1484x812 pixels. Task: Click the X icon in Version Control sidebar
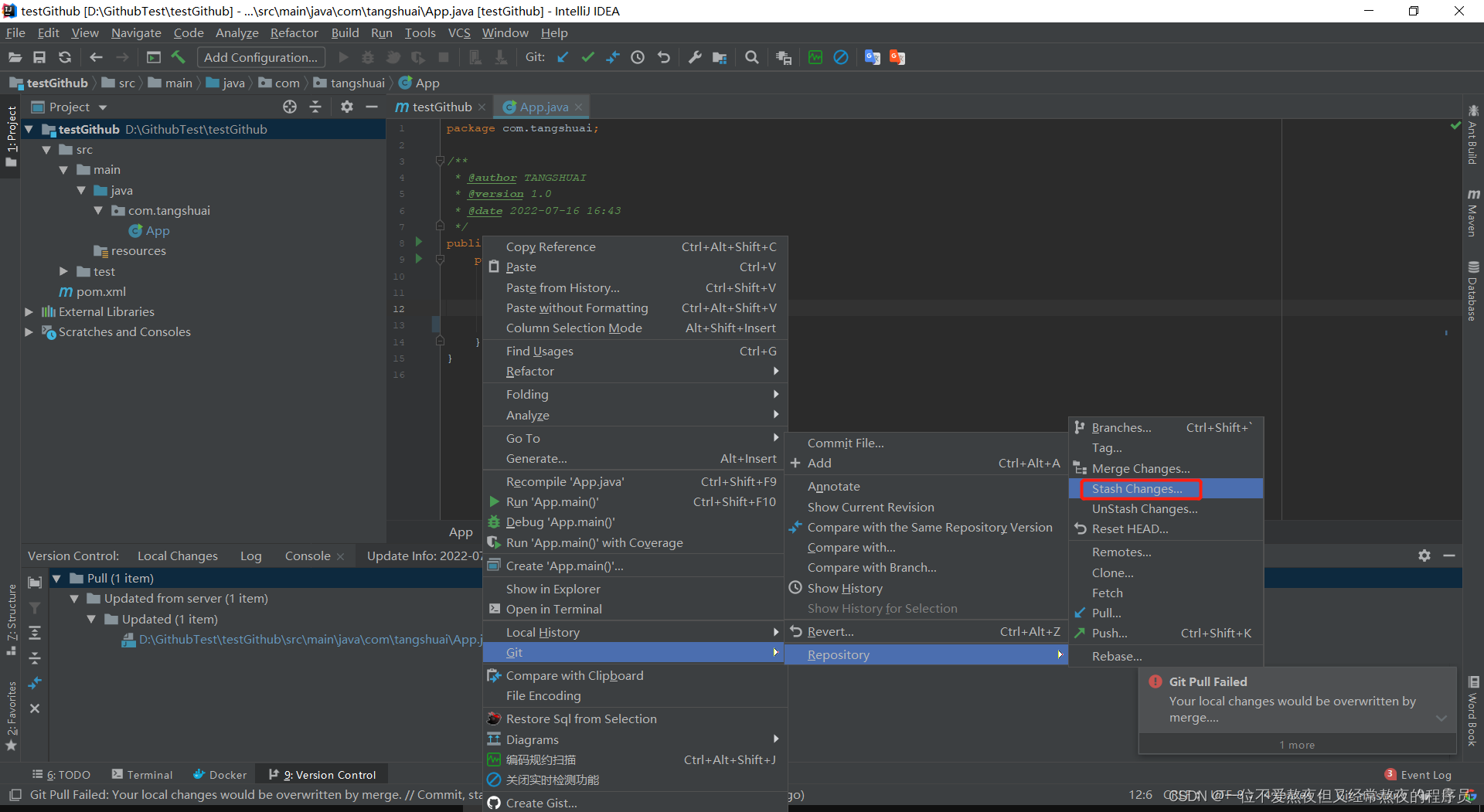[x=35, y=708]
